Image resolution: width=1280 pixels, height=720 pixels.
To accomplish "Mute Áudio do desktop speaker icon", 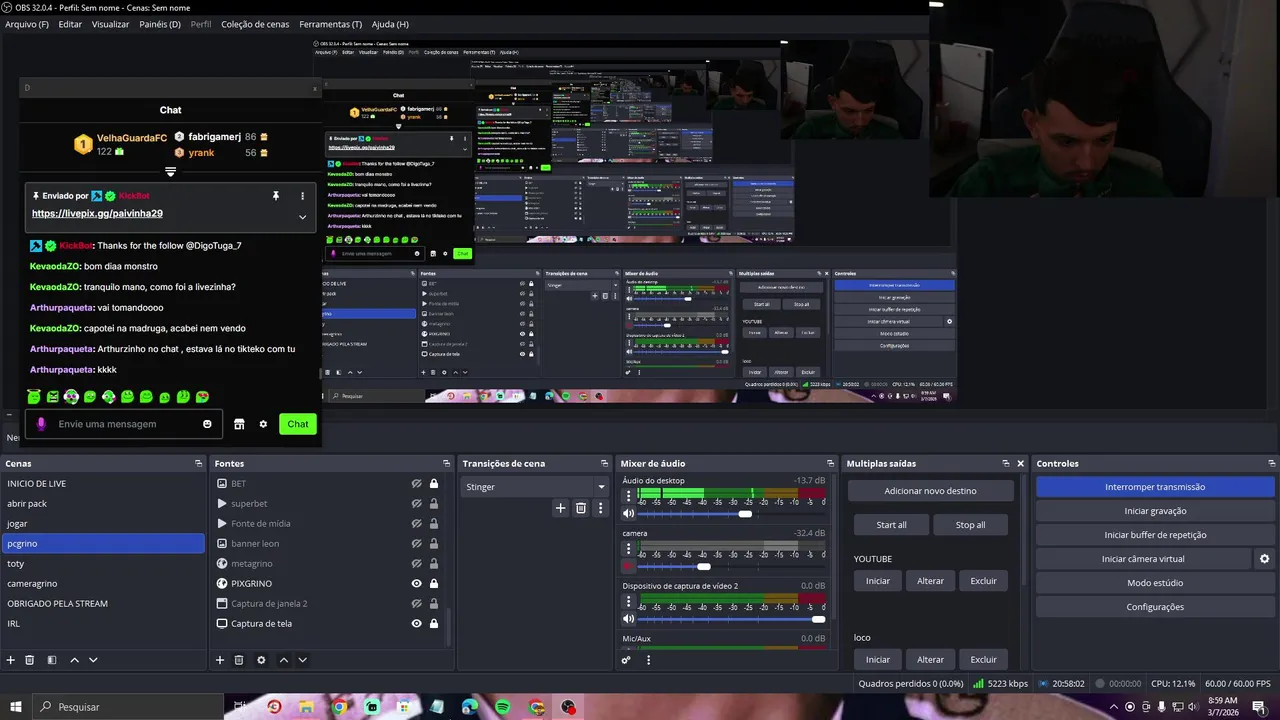I will 629,514.
